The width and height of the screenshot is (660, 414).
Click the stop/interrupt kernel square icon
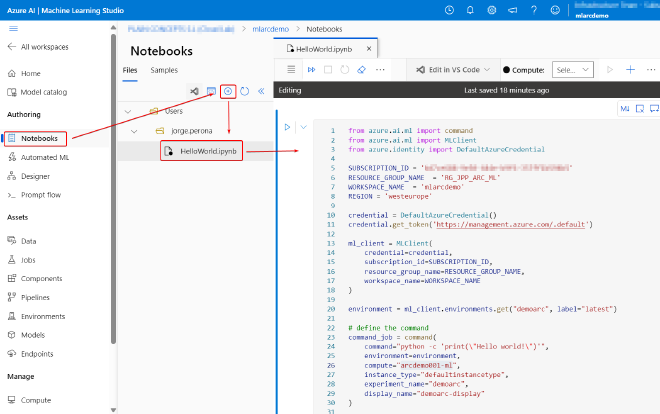[328, 69]
